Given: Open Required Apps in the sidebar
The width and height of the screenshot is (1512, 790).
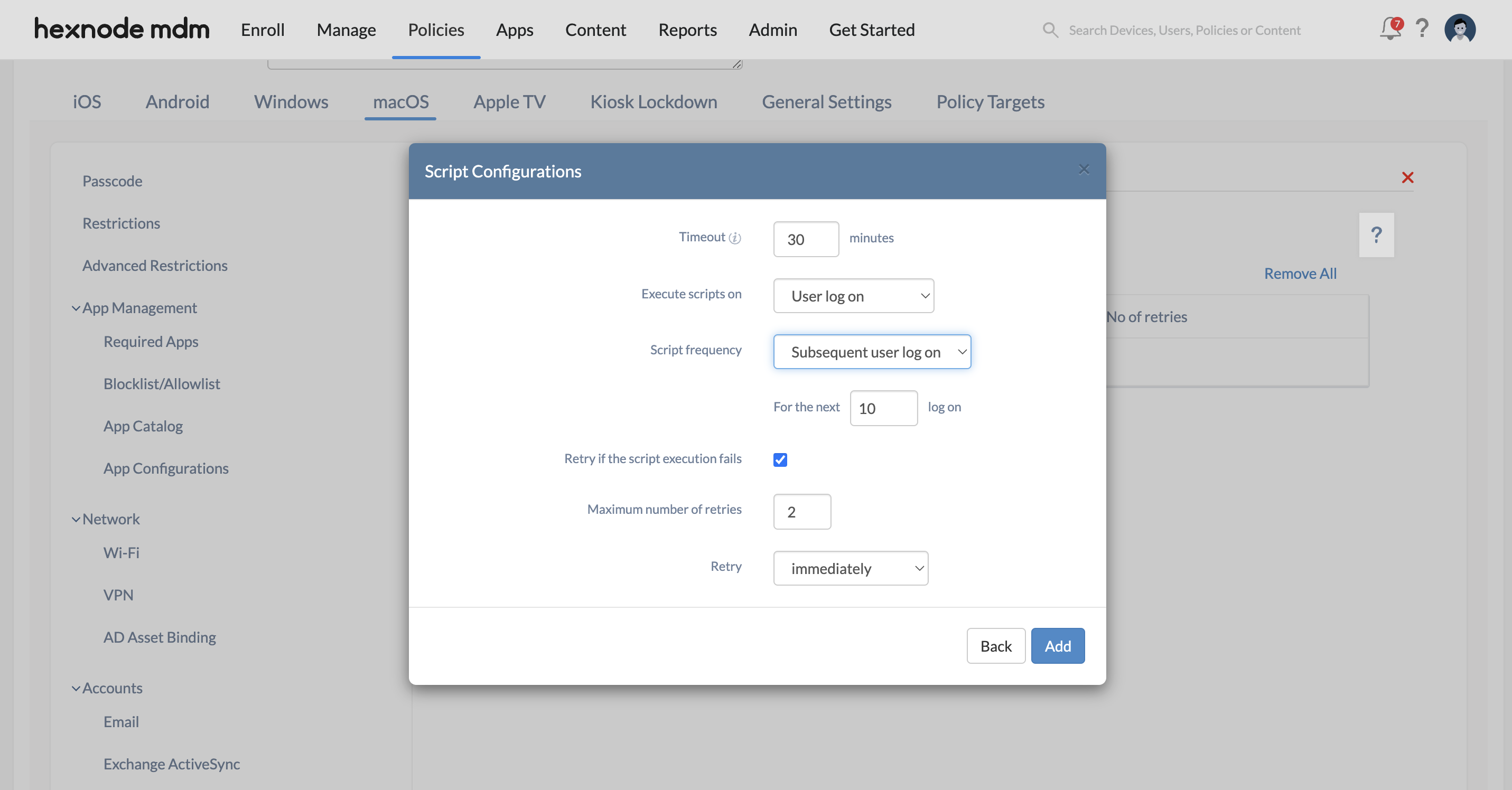Looking at the screenshot, I should click(x=151, y=341).
